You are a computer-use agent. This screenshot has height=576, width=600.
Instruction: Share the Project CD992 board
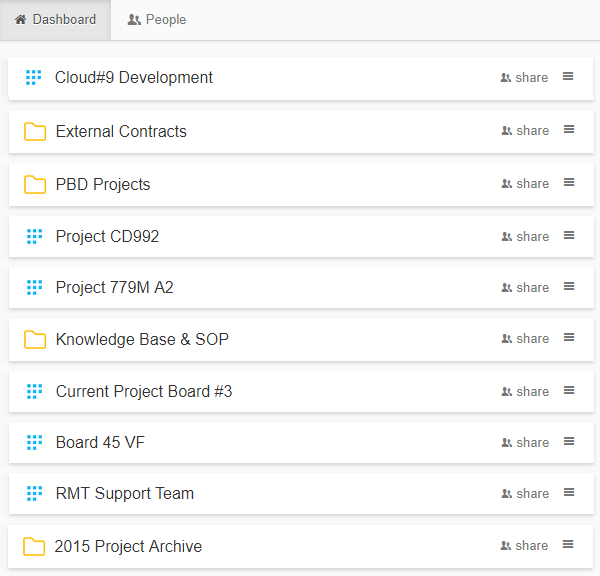(x=525, y=237)
